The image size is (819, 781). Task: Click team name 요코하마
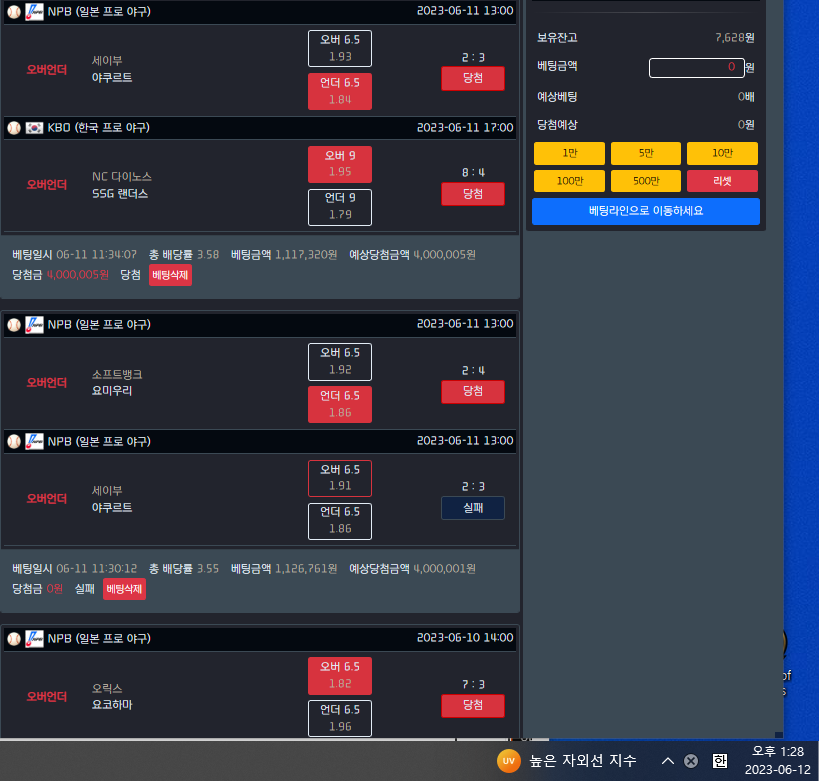click(x=112, y=705)
